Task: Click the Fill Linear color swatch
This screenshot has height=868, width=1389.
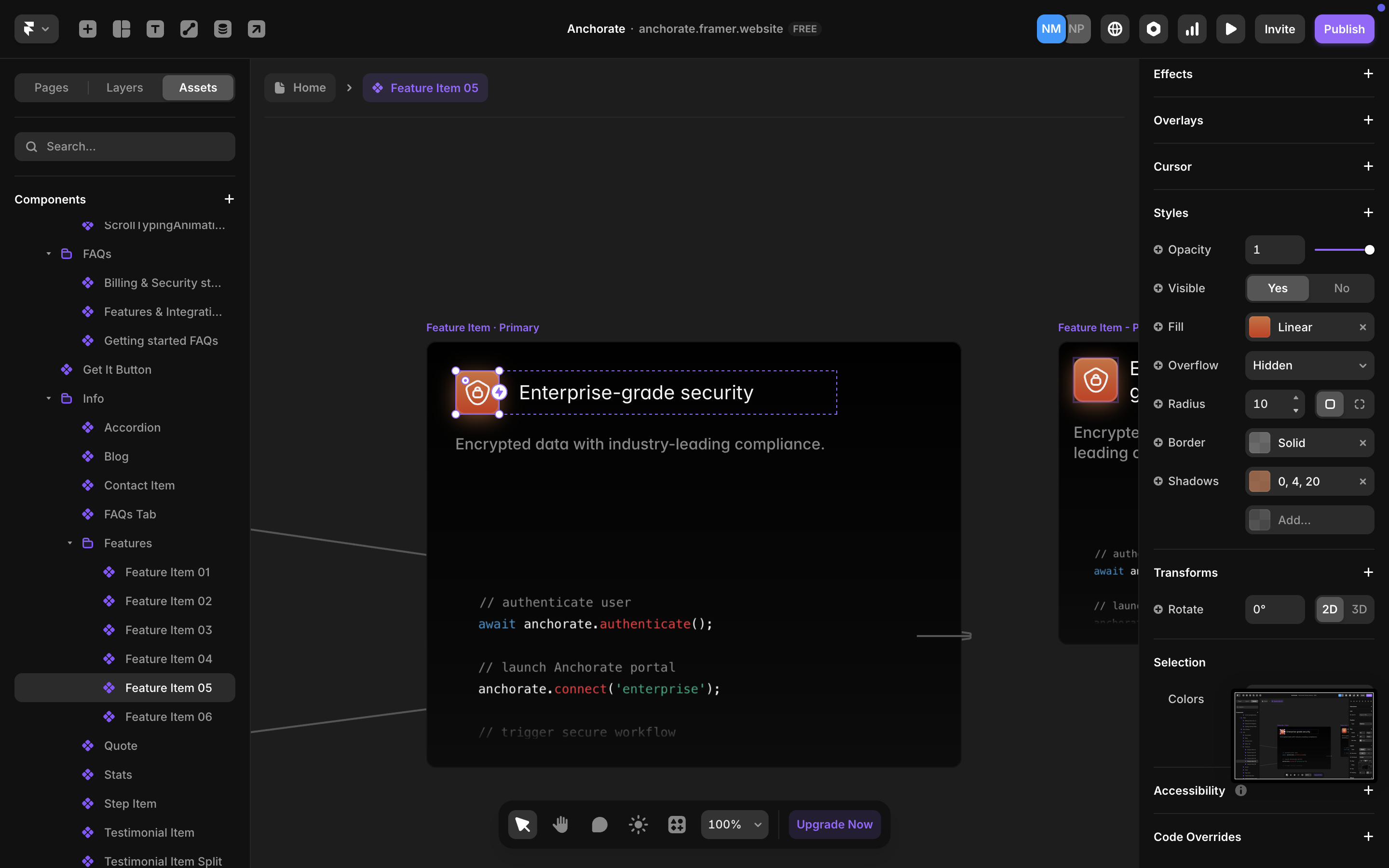Action: click(1259, 327)
